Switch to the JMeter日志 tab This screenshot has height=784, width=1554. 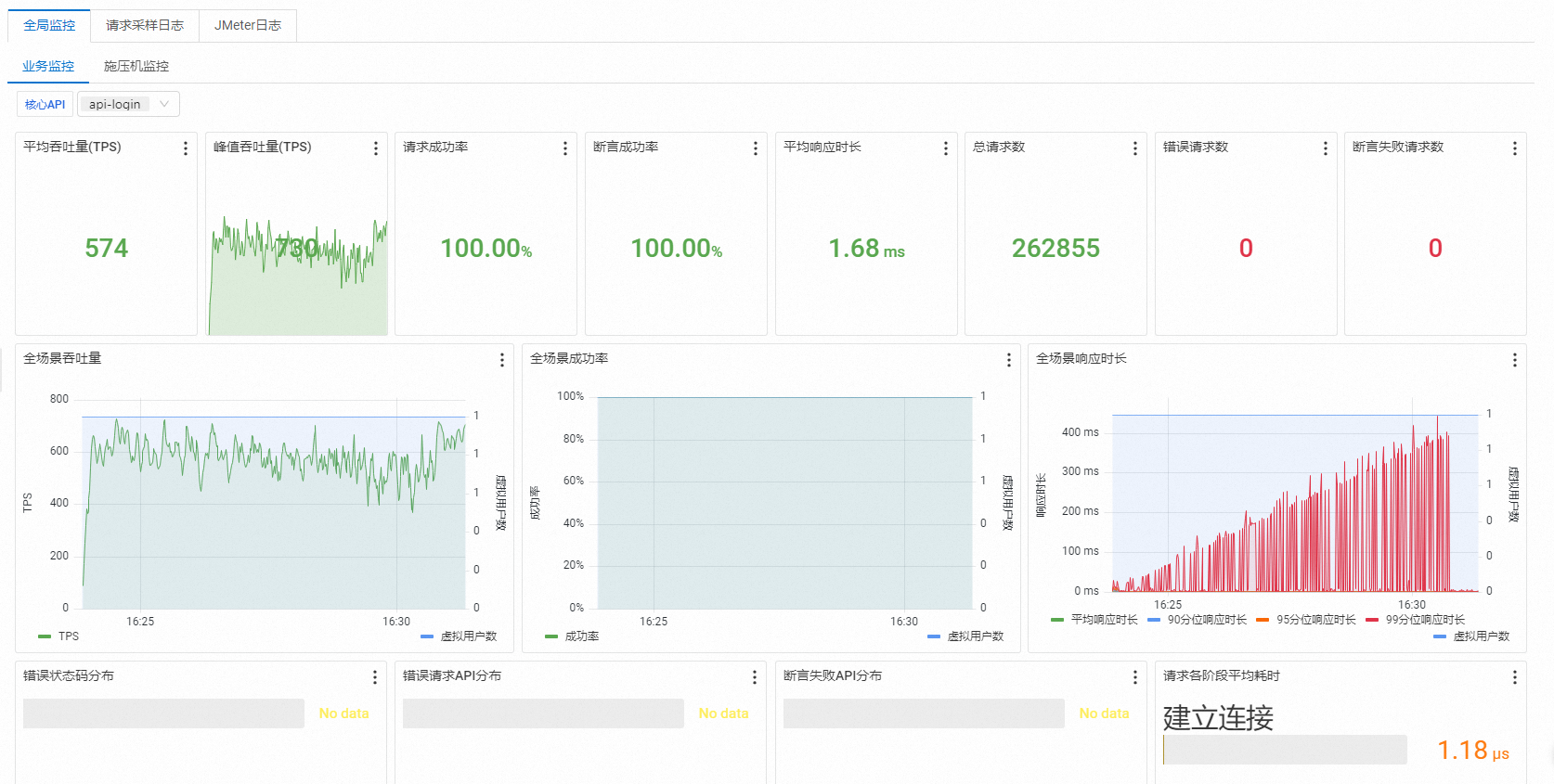coord(248,25)
